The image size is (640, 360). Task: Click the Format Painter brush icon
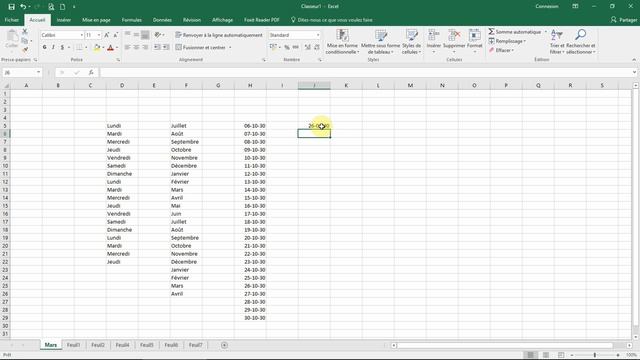coord(24,50)
